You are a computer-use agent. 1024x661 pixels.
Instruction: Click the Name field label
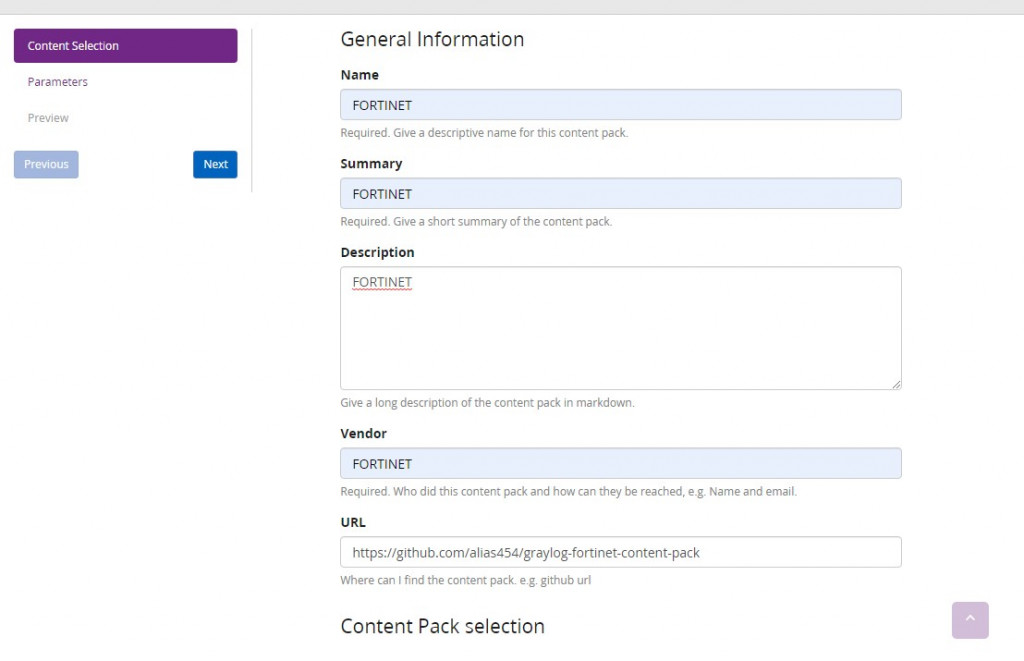click(359, 75)
